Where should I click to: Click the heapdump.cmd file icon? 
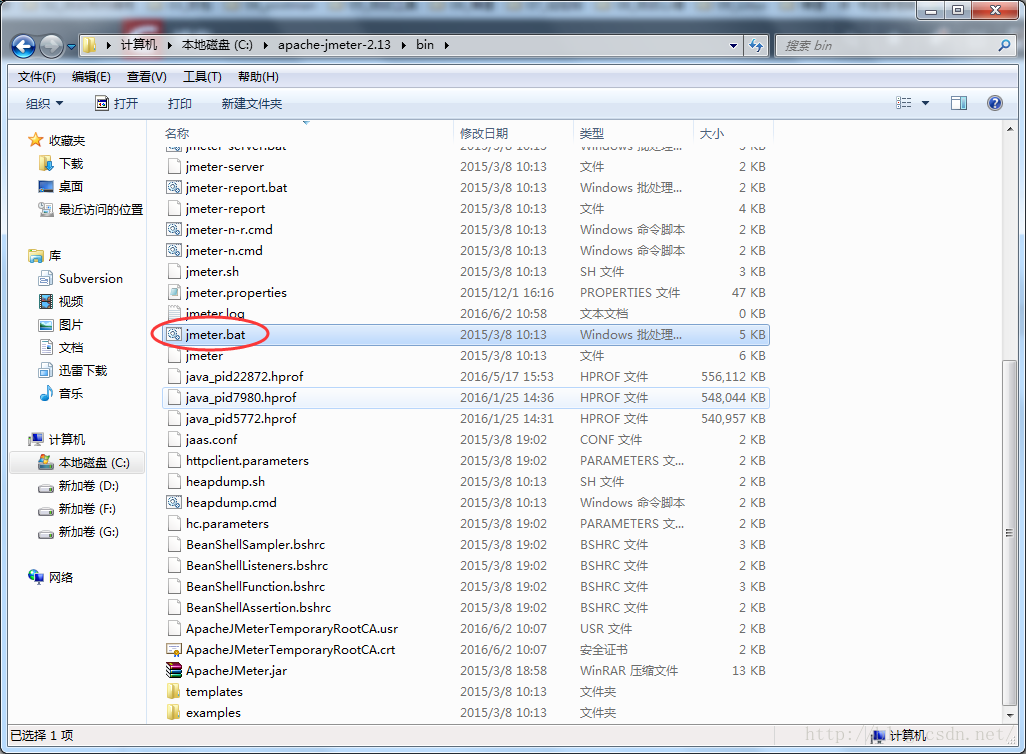click(173, 503)
